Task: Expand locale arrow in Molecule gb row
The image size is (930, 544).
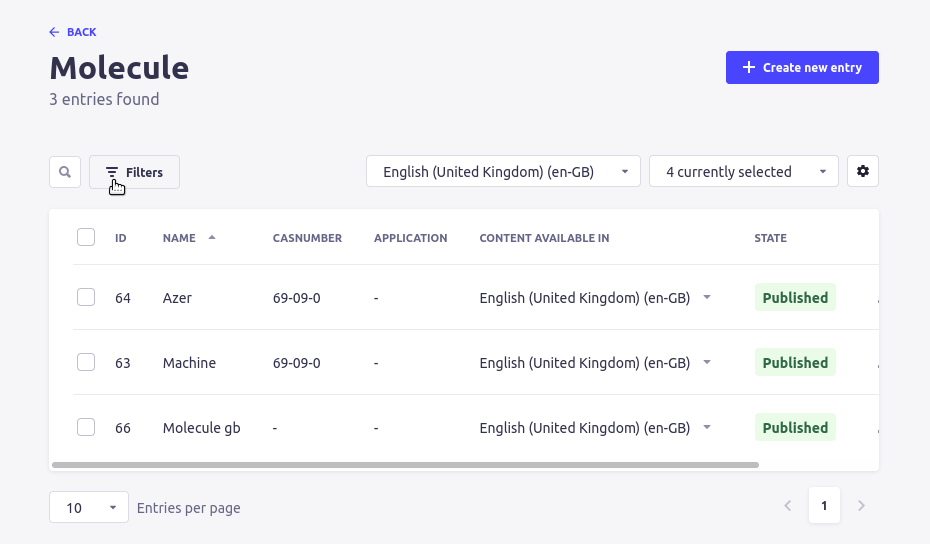Action: [x=707, y=427]
